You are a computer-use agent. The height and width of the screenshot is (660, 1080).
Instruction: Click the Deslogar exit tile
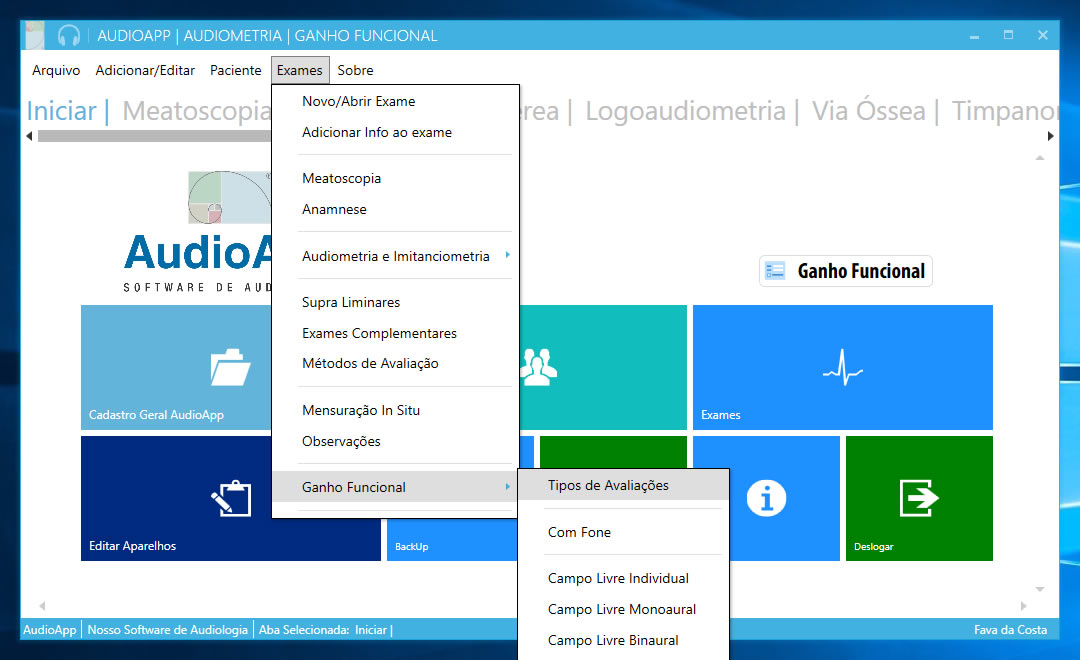[x=919, y=498]
